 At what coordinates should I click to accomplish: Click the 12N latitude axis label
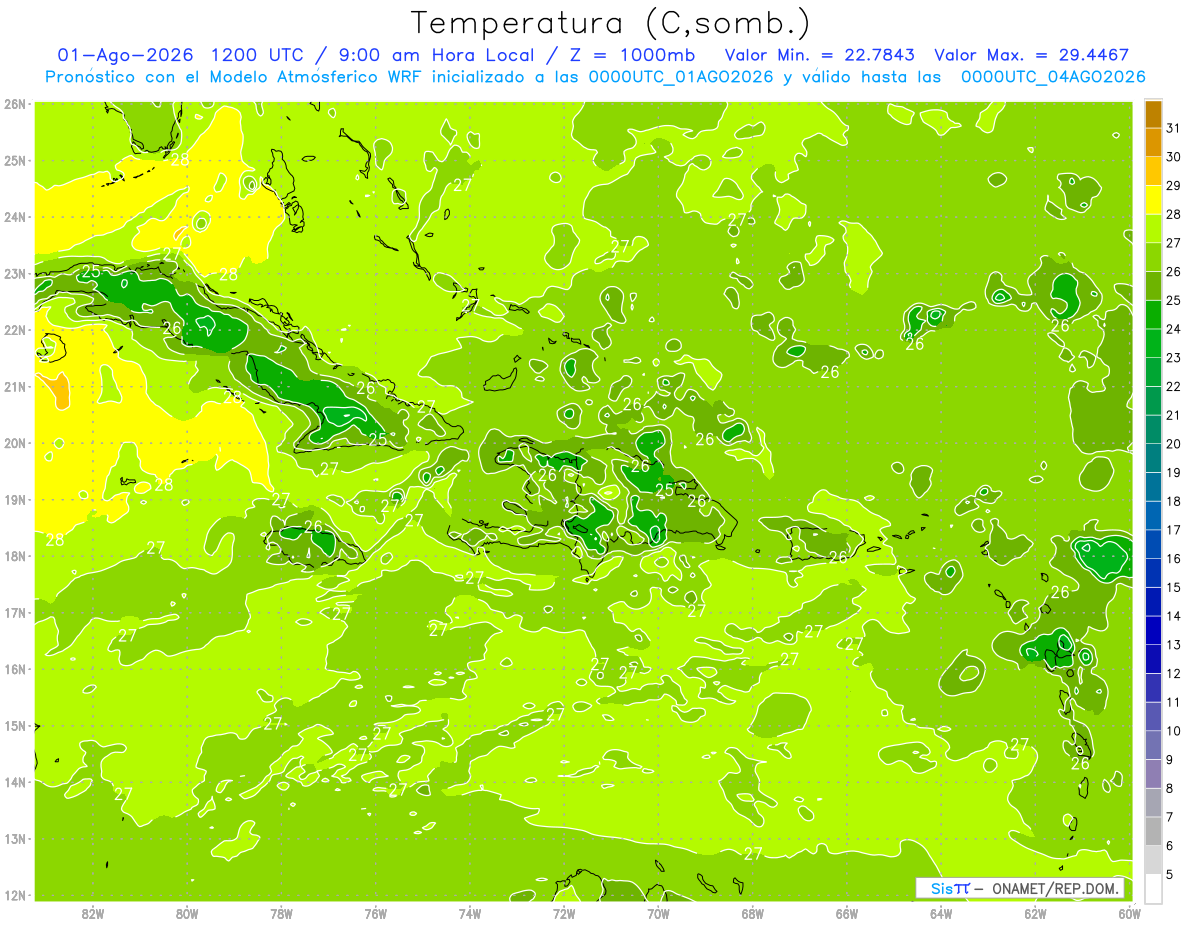[x=14, y=895]
